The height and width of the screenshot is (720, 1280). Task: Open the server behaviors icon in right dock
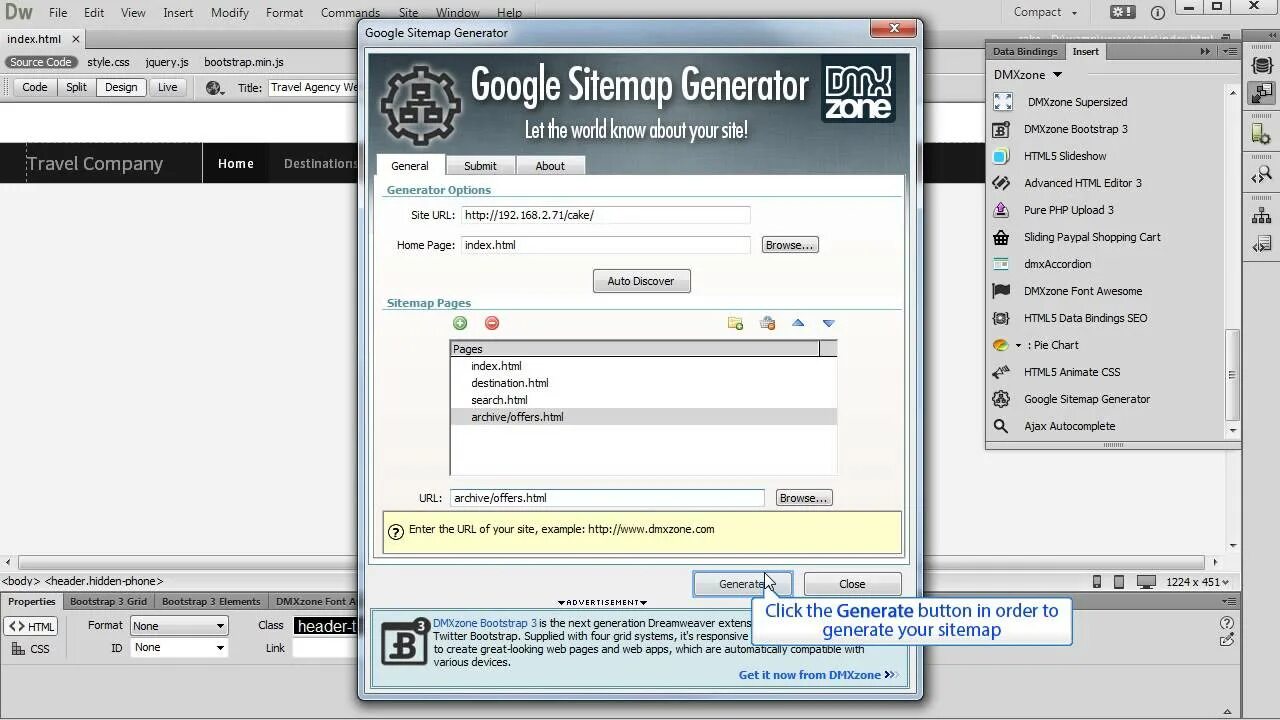pos(1261,134)
